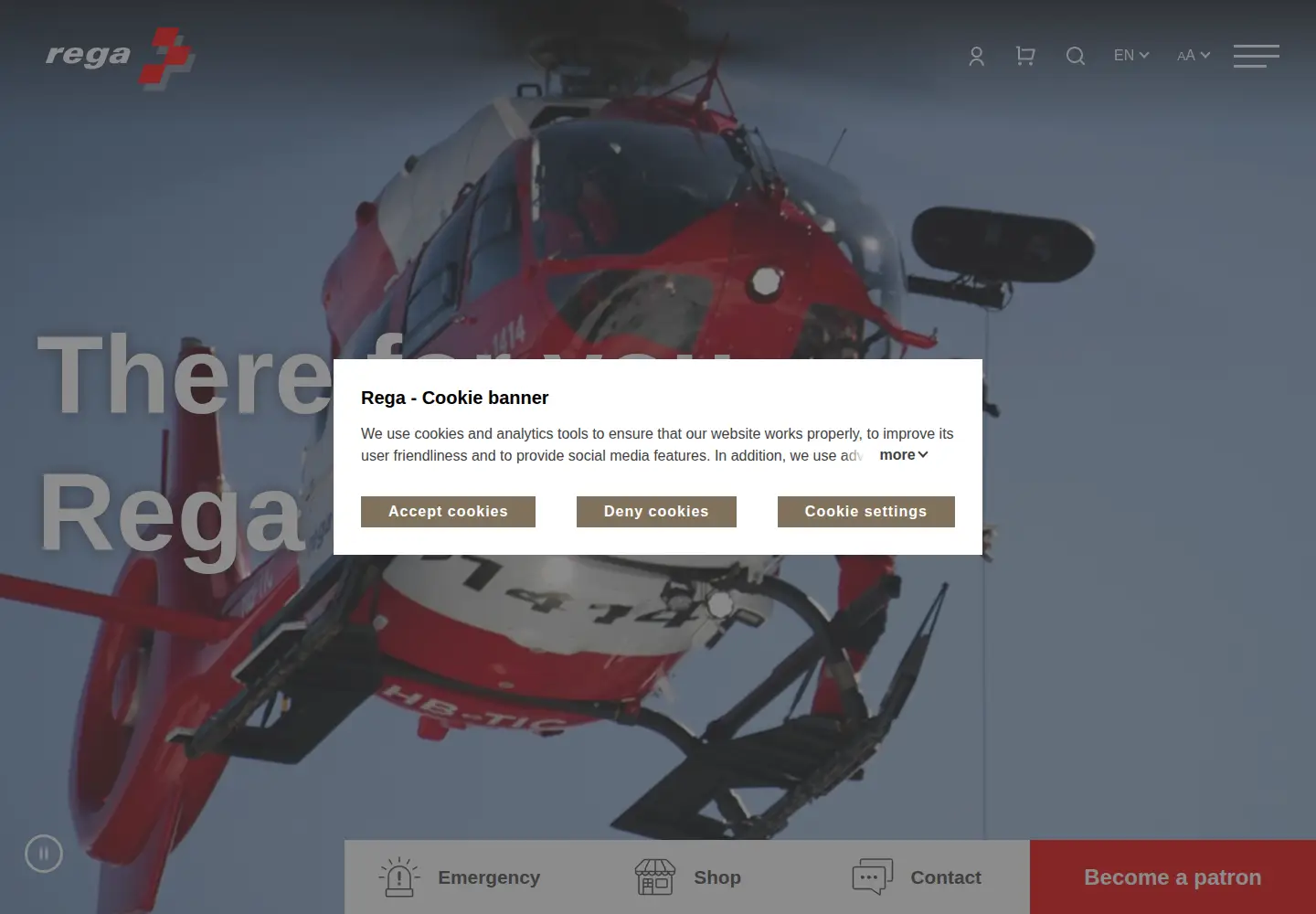Open the shopping cart icon
The height and width of the screenshot is (914, 1316).
[1025, 57]
